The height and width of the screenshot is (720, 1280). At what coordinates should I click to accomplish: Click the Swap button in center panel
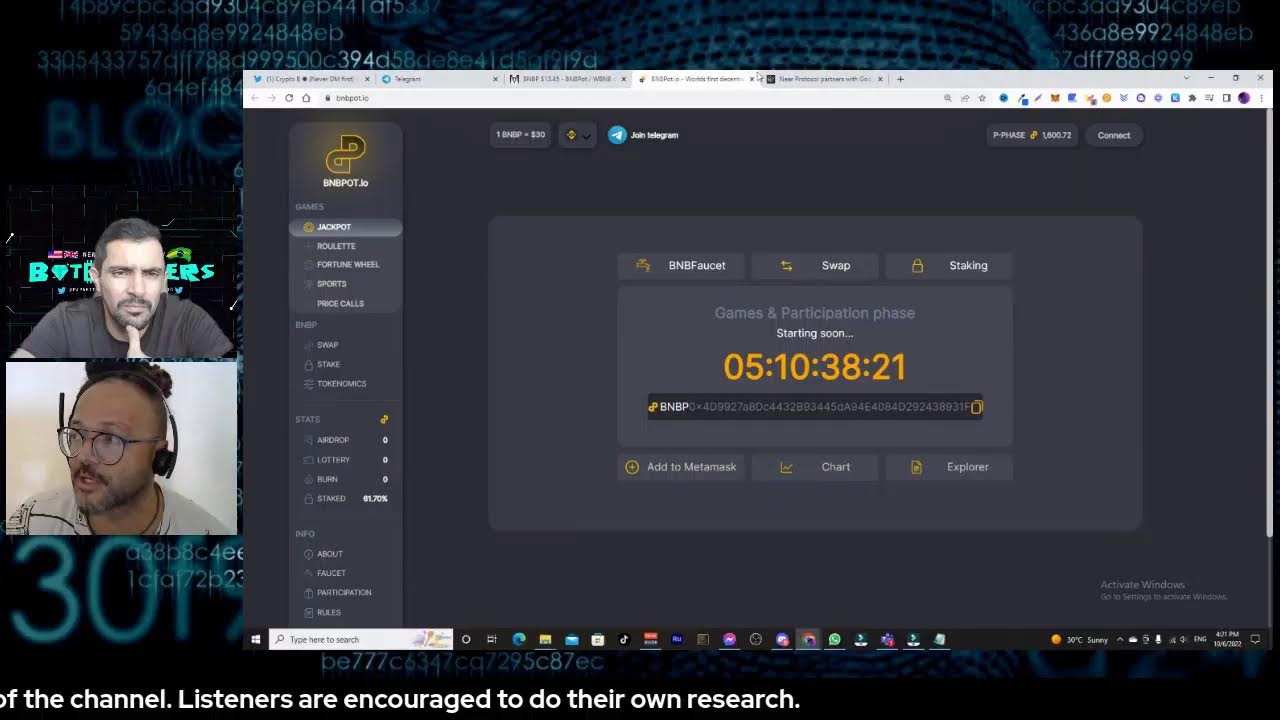[x=815, y=265]
